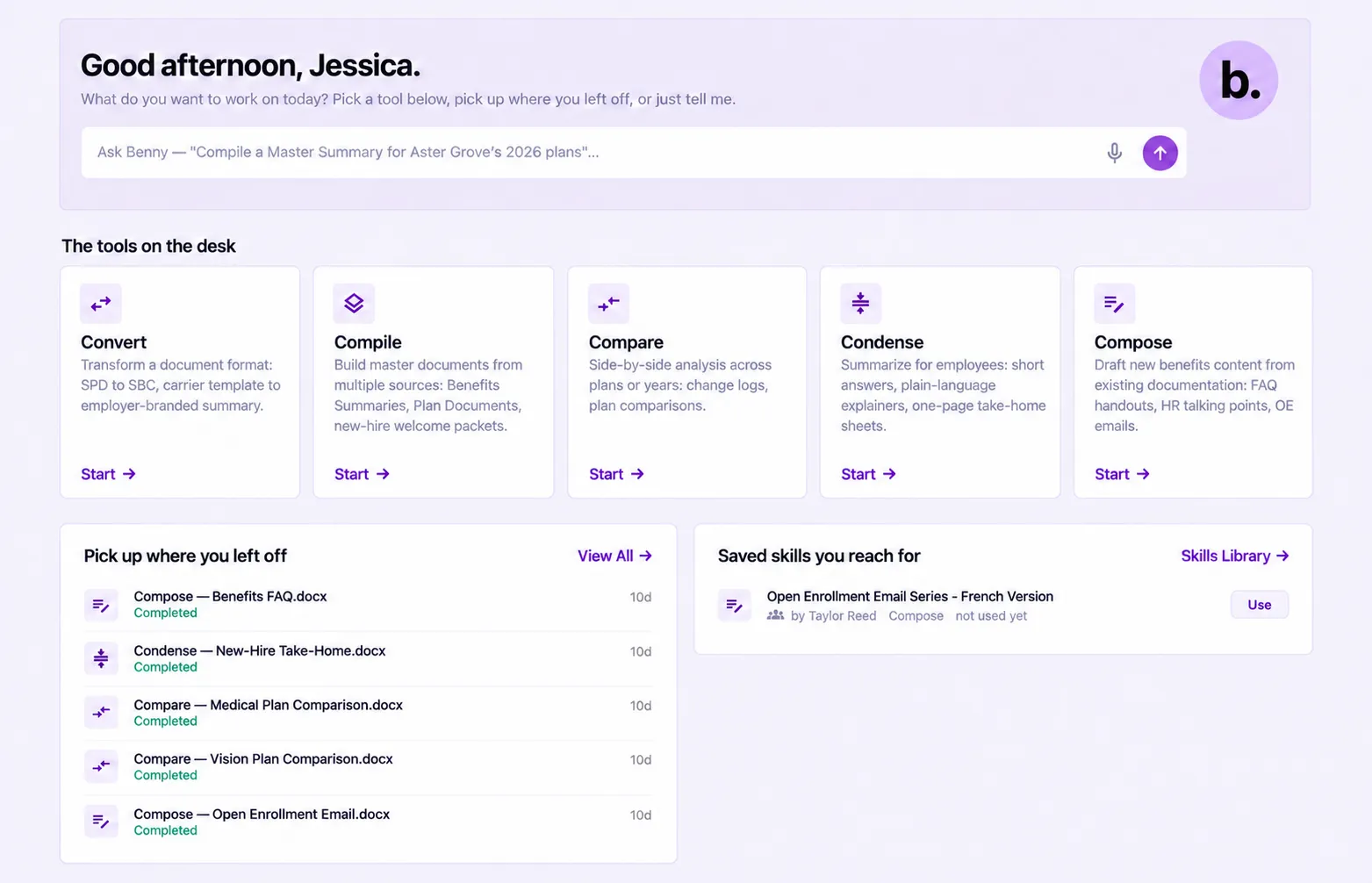Click the Compile card title
Image resolution: width=1372 pixels, height=883 pixels.
pyautogui.click(x=368, y=342)
